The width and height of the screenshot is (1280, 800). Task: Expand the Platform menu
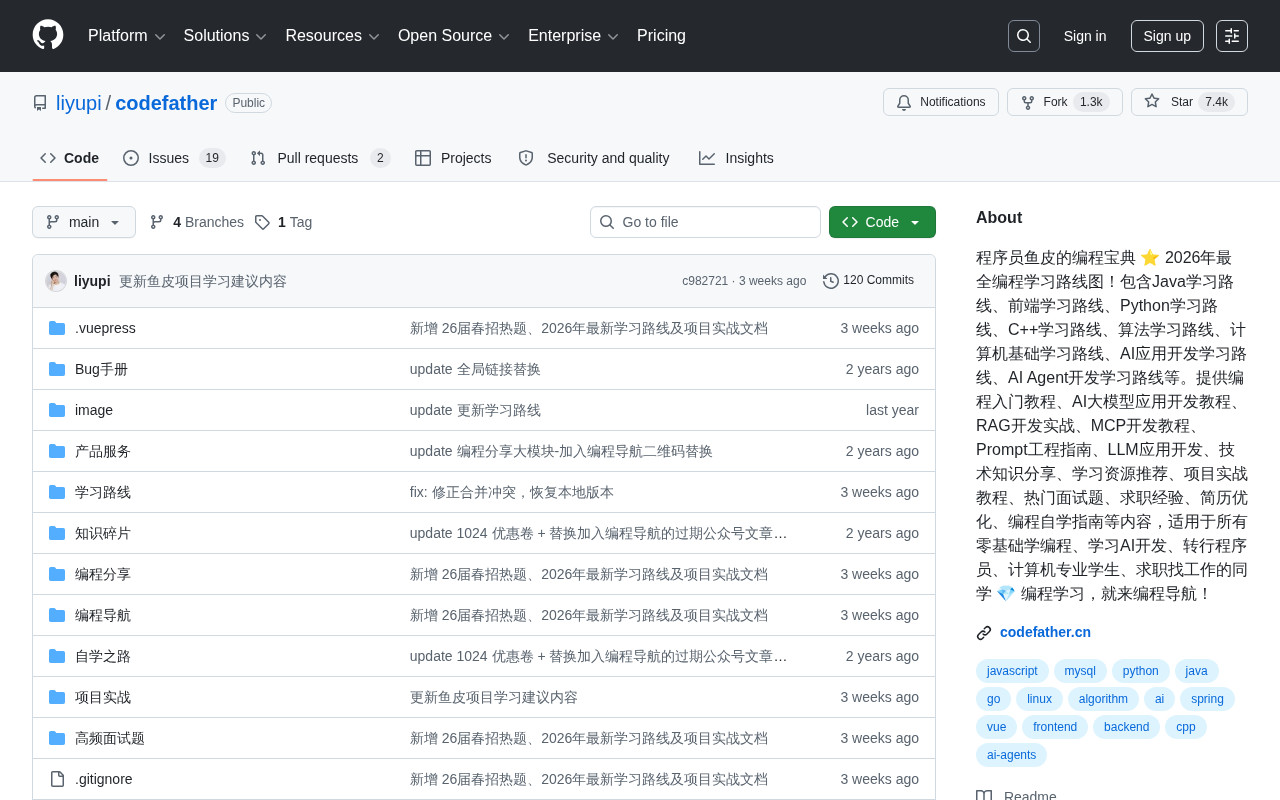pyautogui.click(x=127, y=36)
